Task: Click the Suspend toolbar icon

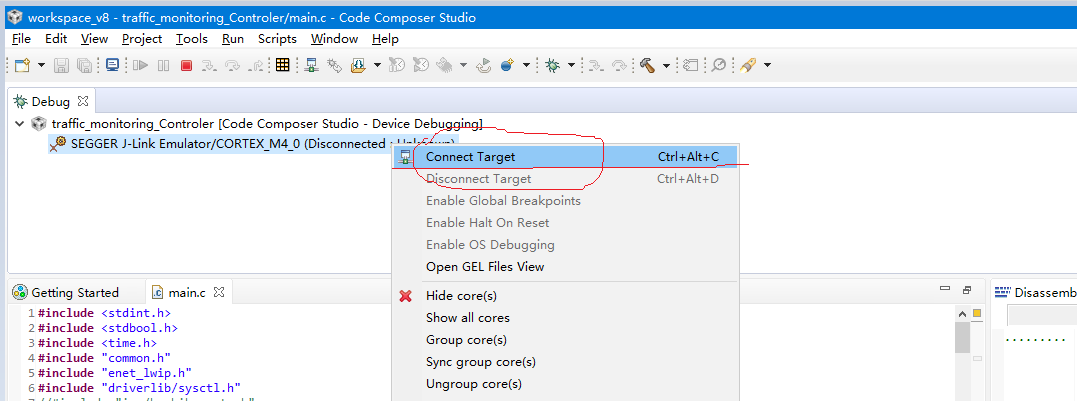Action: coord(163,65)
